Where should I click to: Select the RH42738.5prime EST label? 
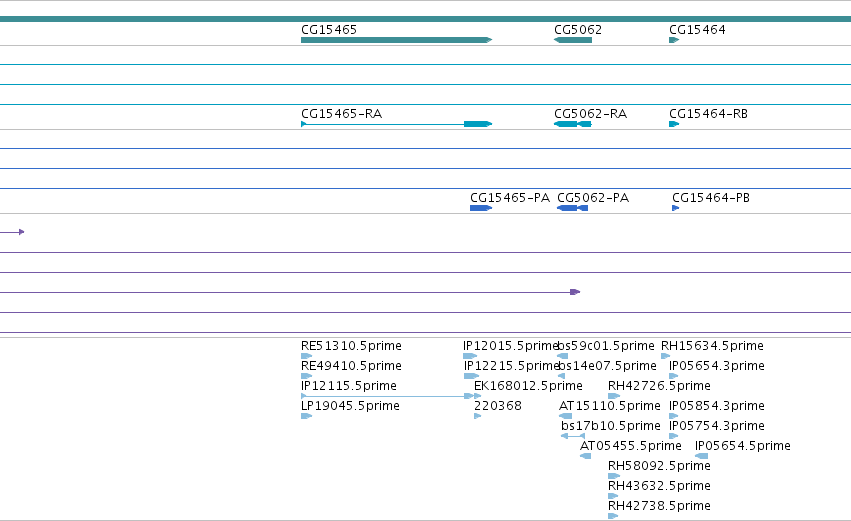659,506
